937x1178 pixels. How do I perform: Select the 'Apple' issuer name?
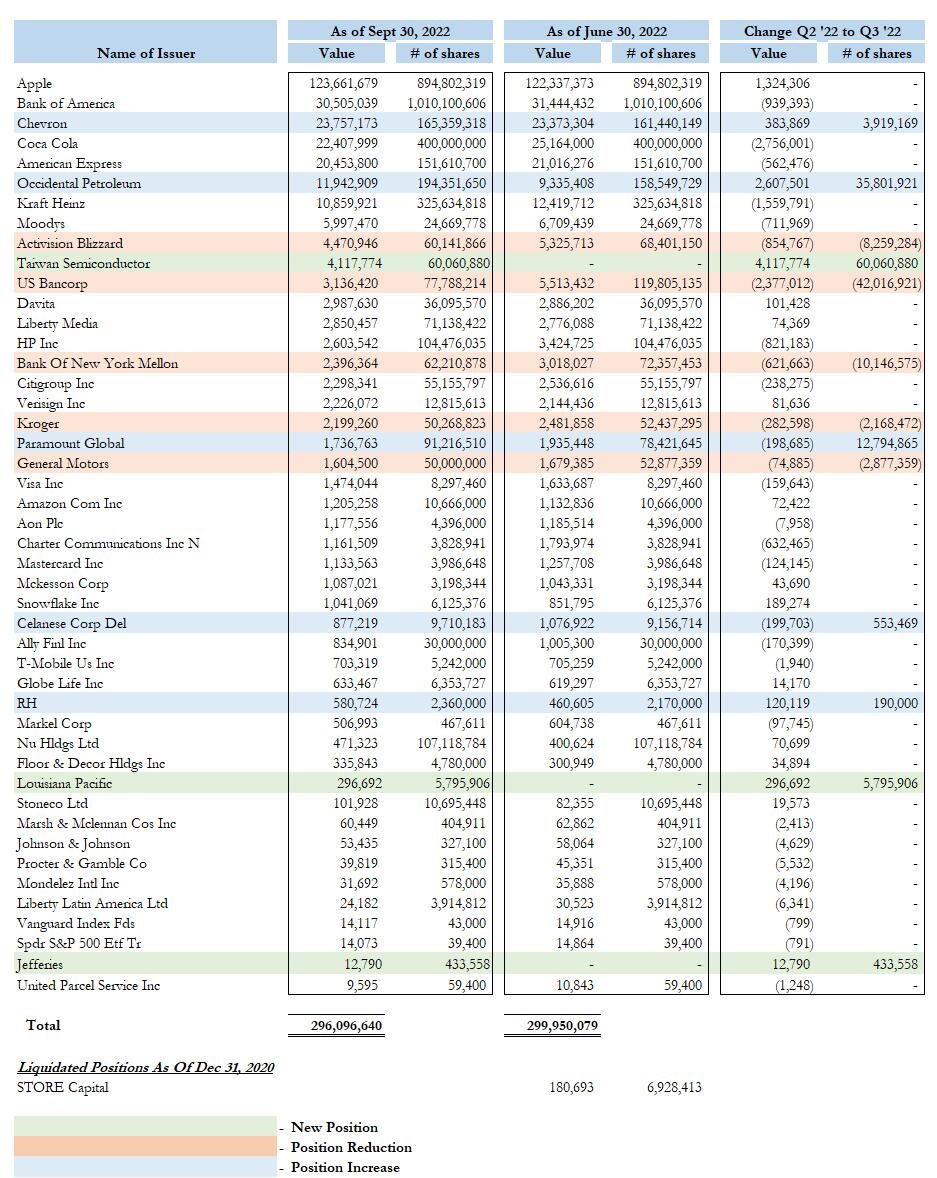tap(35, 83)
